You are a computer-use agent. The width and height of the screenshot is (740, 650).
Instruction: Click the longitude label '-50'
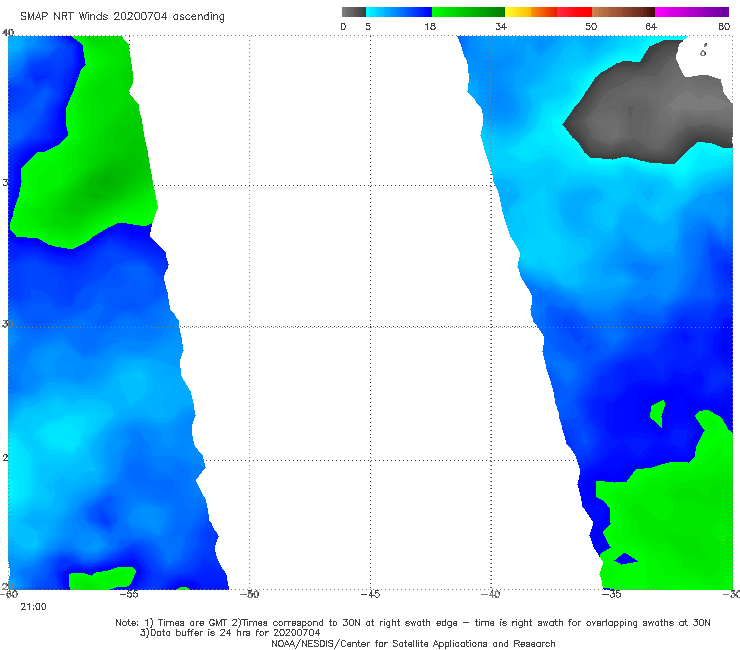250,594
